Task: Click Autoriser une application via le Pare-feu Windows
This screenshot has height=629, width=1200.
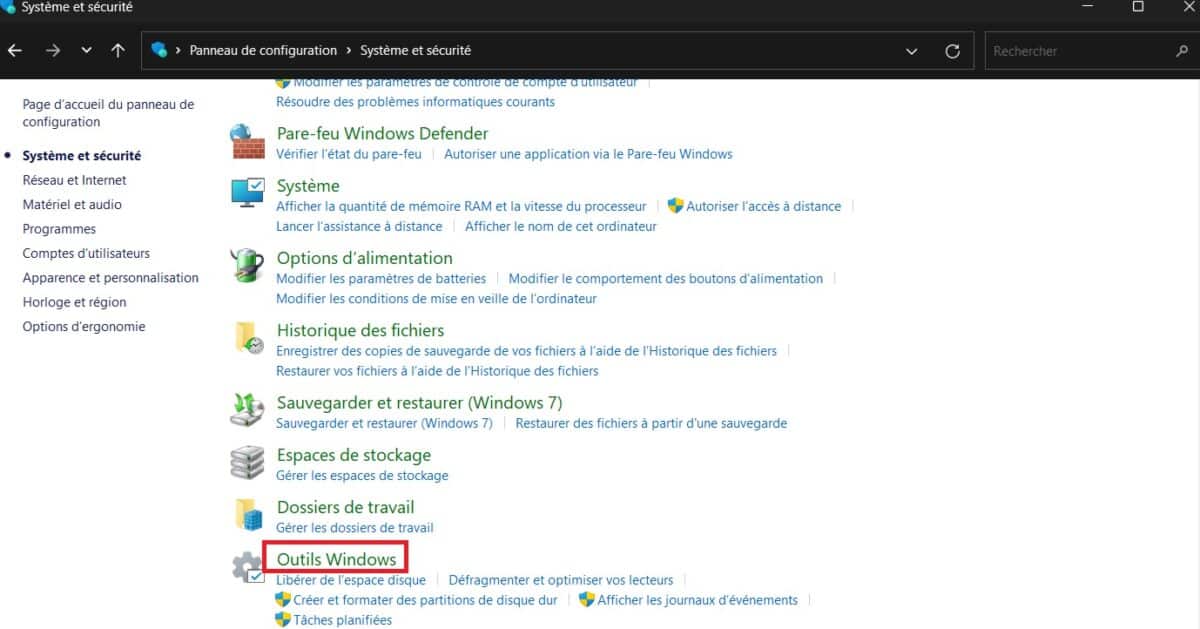Action: coord(588,154)
